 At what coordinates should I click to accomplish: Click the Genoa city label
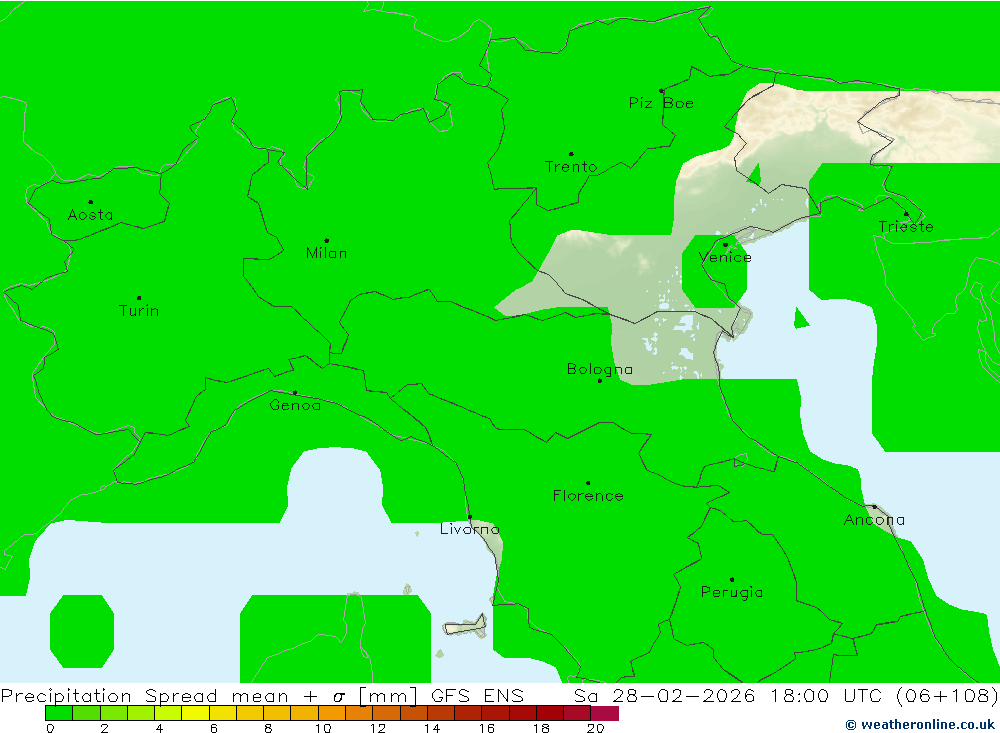coord(295,405)
